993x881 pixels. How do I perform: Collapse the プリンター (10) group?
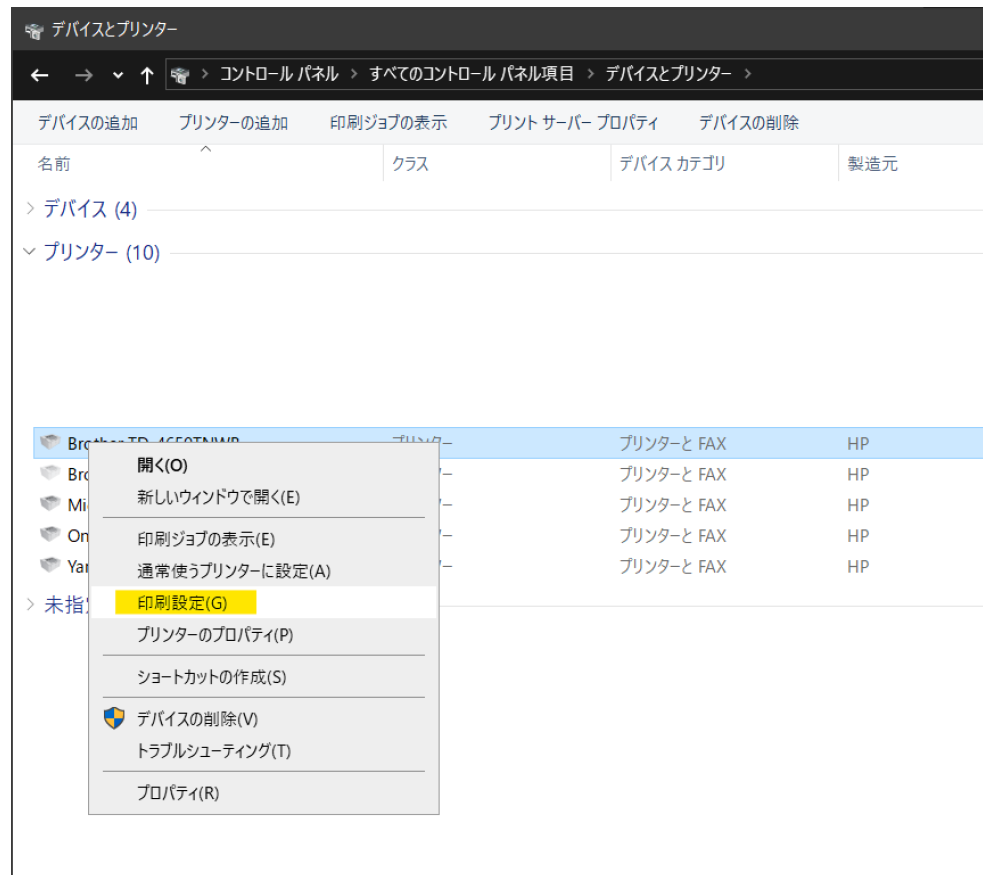coord(30,252)
